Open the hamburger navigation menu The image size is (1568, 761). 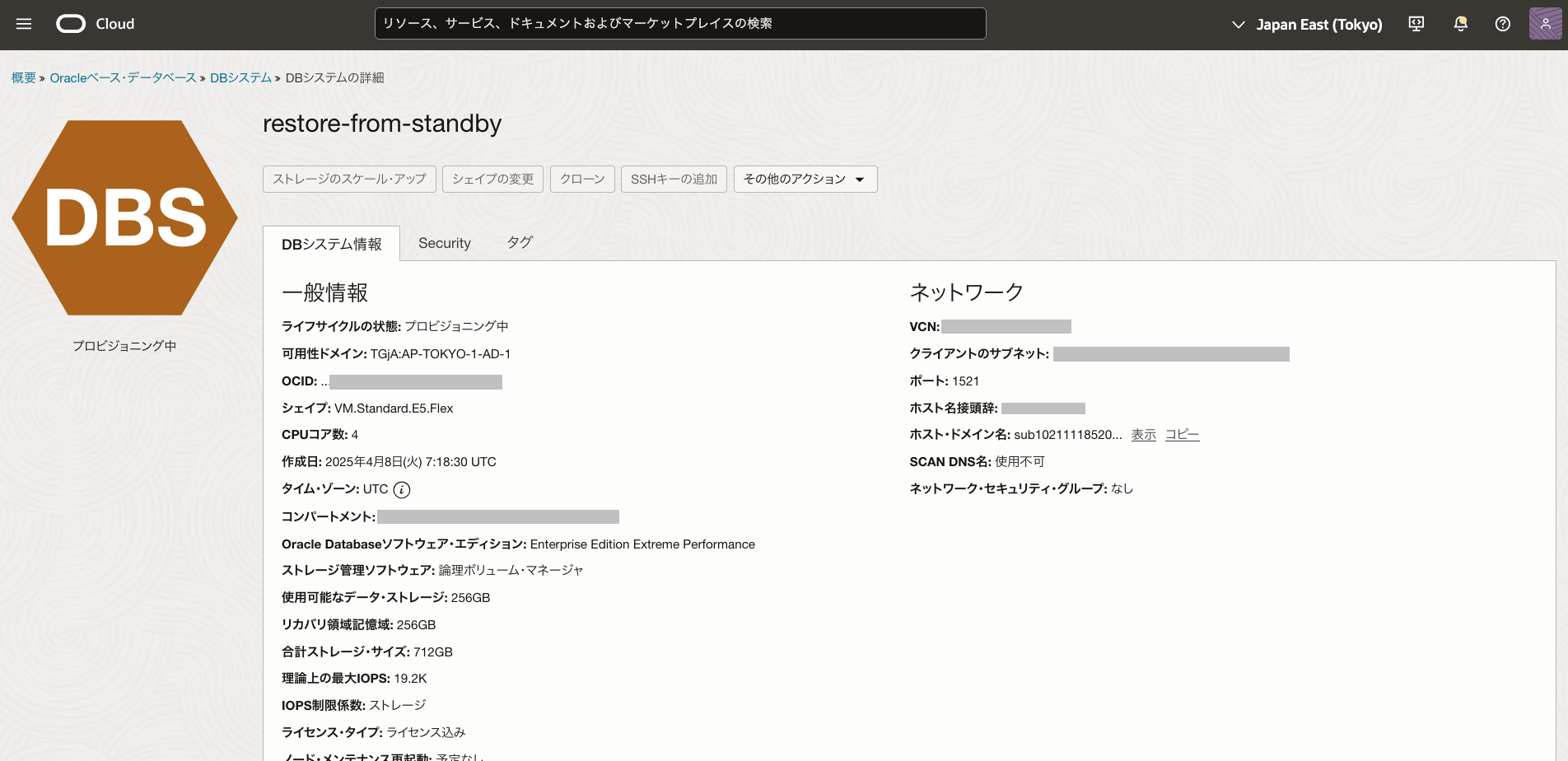point(24,24)
